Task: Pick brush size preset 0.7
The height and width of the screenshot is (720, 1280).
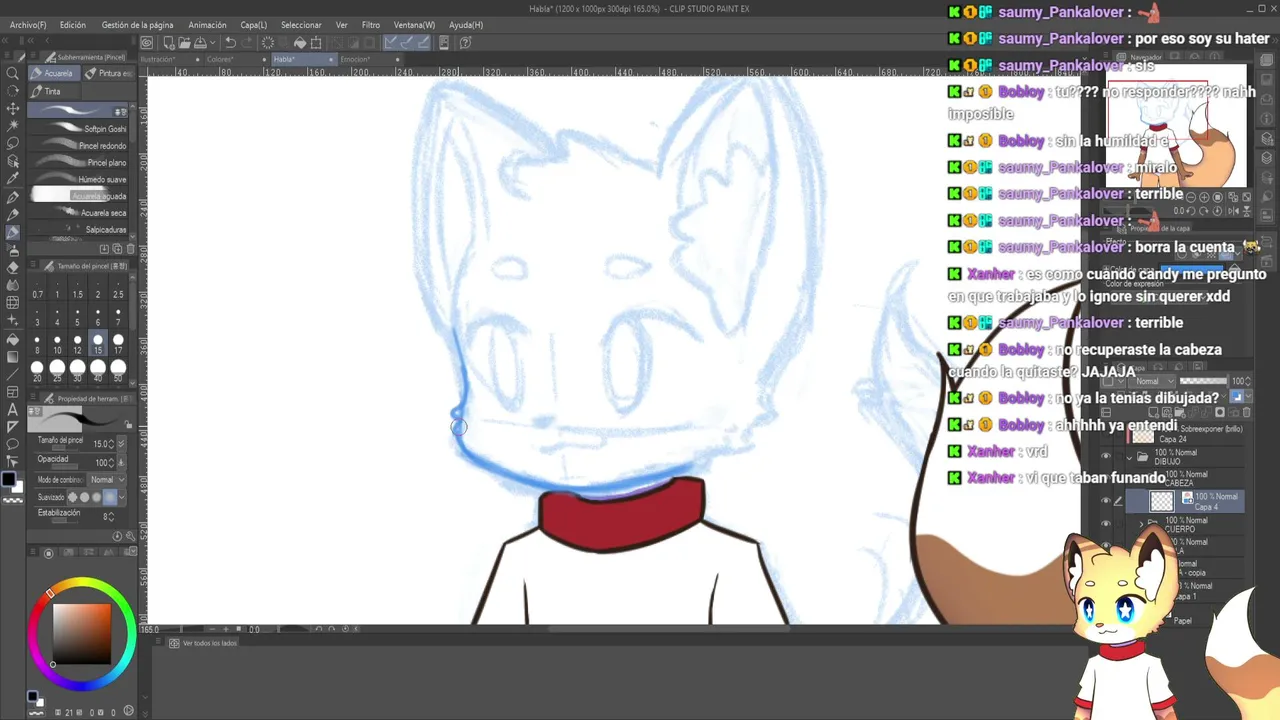Action: pos(38,289)
